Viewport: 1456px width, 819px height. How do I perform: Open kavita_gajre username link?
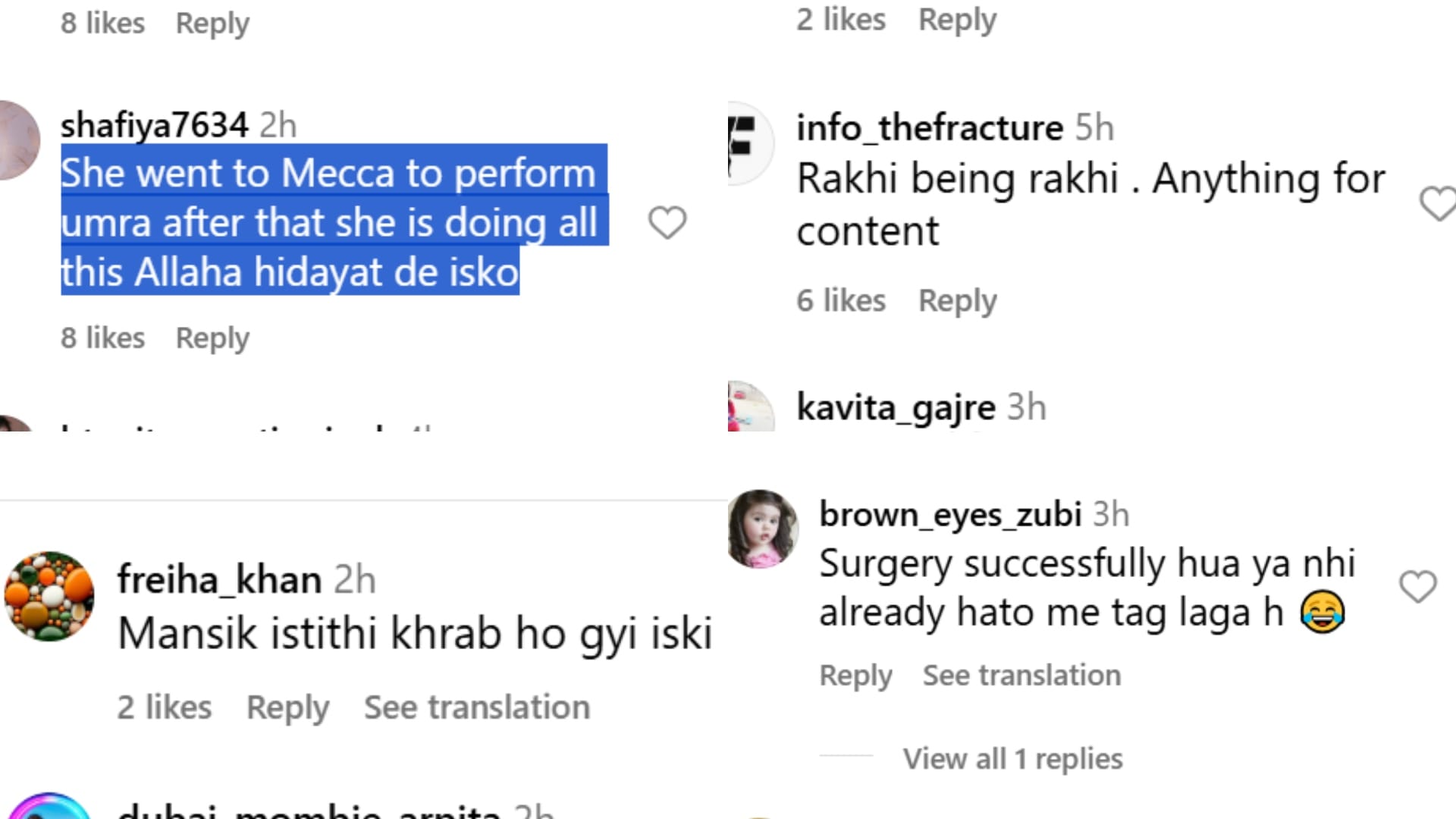click(x=896, y=408)
